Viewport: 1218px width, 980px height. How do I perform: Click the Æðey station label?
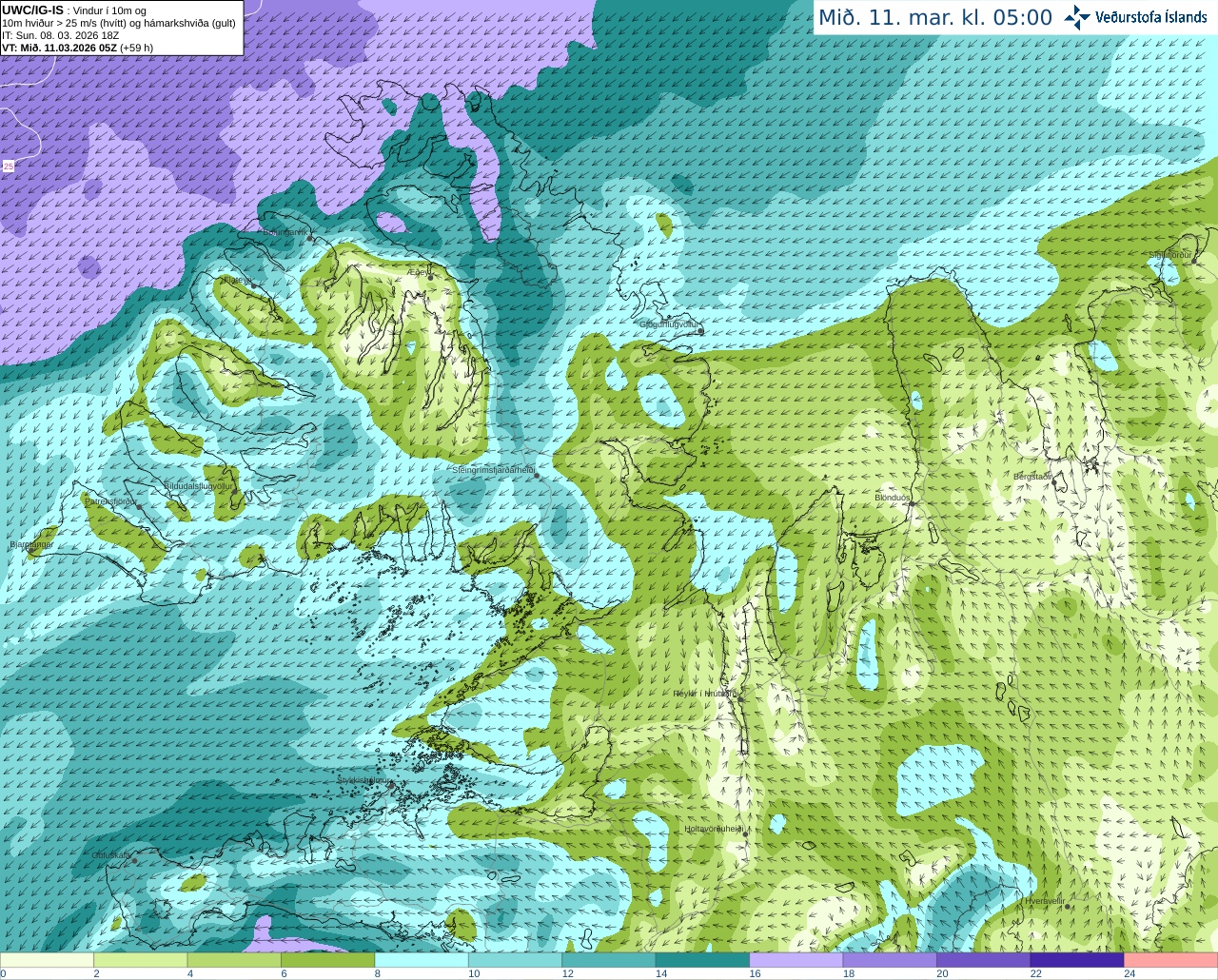tap(417, 271)
